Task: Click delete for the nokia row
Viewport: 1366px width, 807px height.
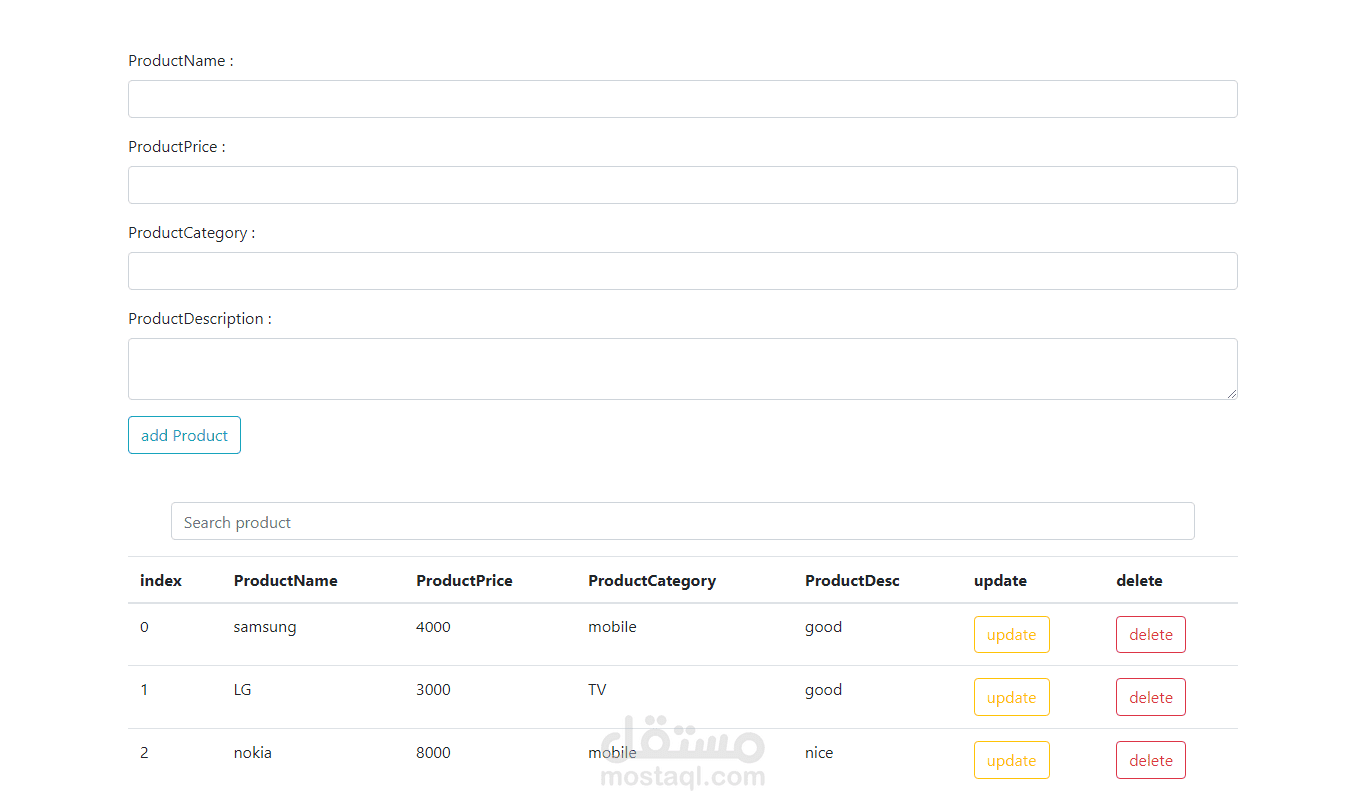Action: (1150, 760)
